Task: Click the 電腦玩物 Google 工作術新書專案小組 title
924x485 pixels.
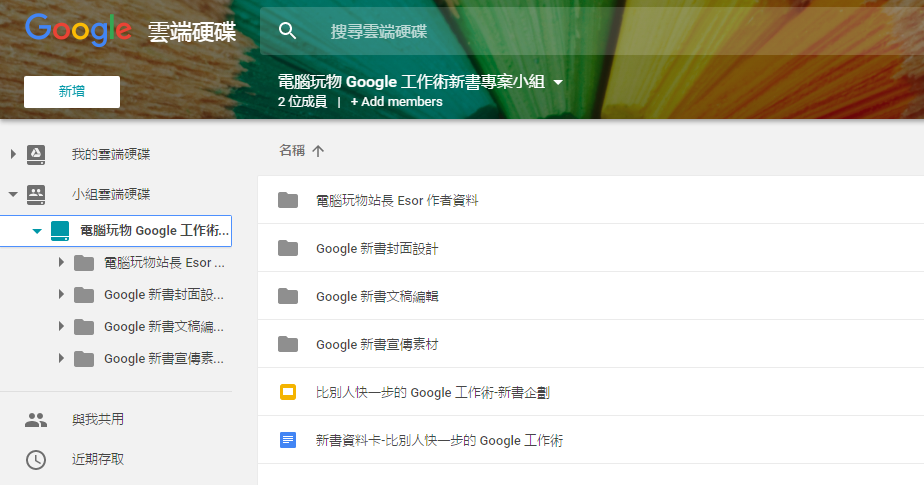Action: click(x=411, y=82)
